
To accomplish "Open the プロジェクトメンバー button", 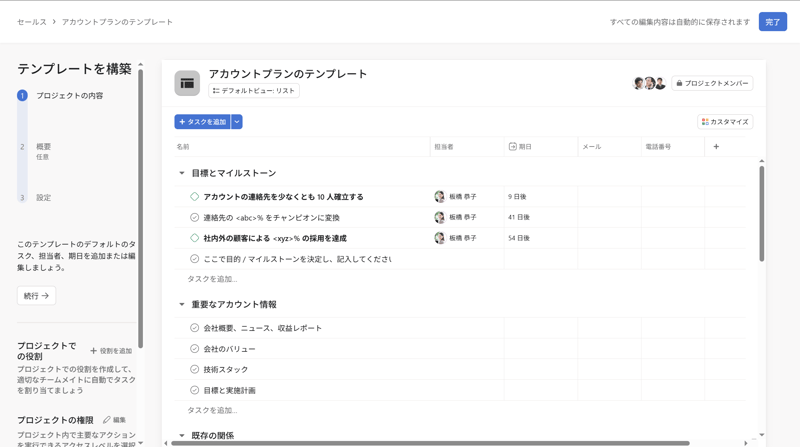I will (x=712, y=83).
